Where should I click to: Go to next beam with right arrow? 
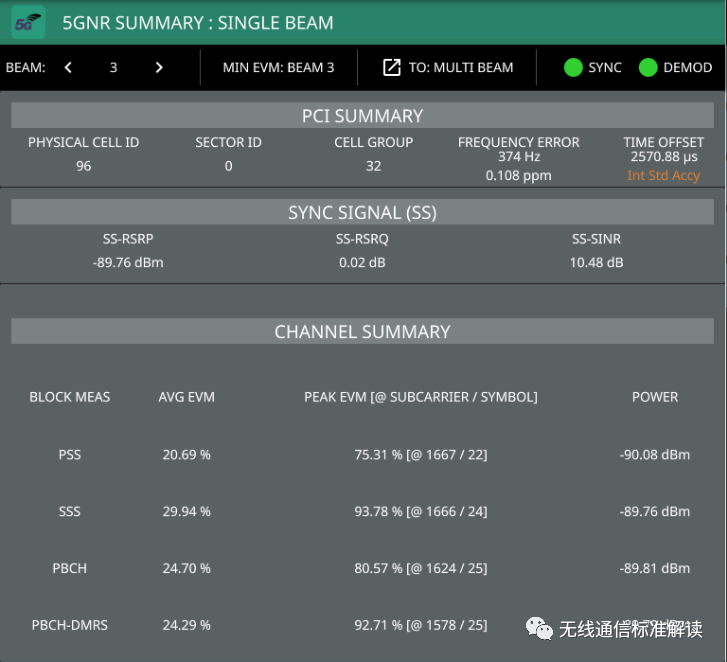click(159, 68)
